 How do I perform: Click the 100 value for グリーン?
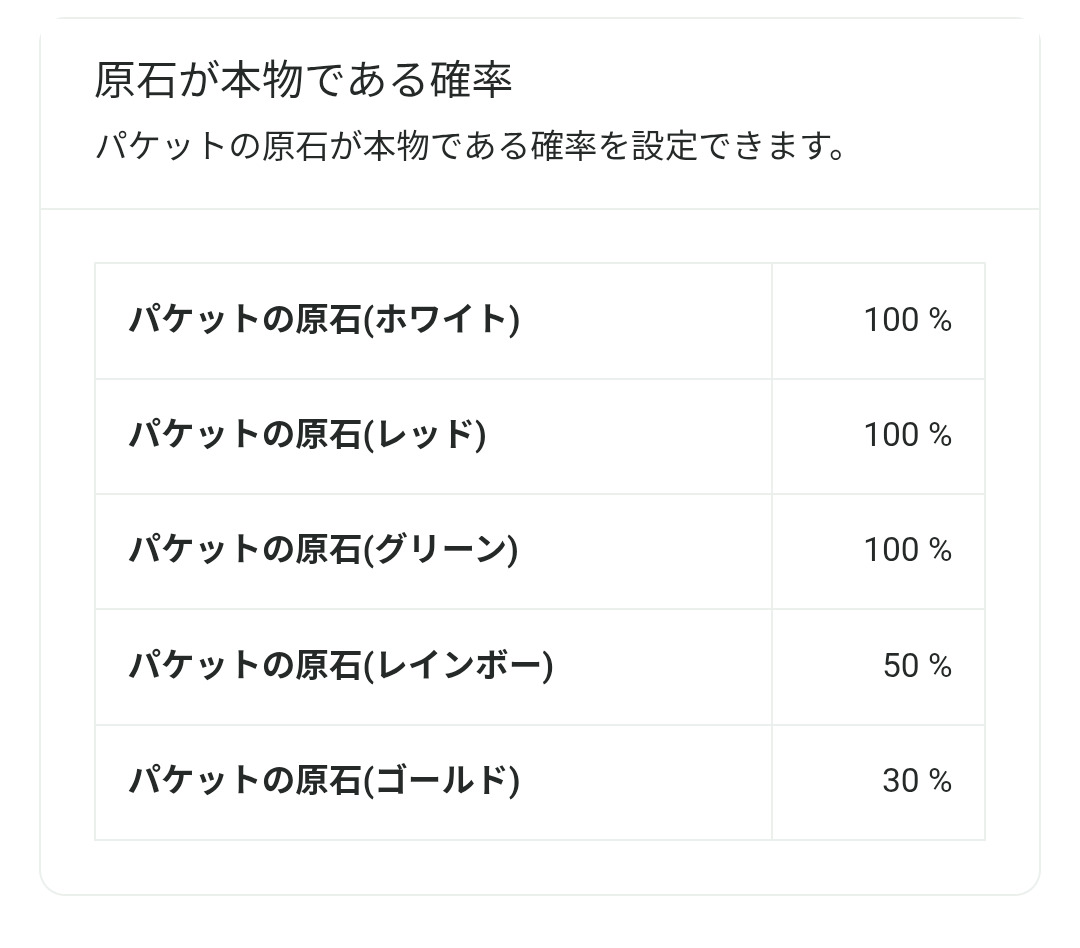tap(891, 550)
